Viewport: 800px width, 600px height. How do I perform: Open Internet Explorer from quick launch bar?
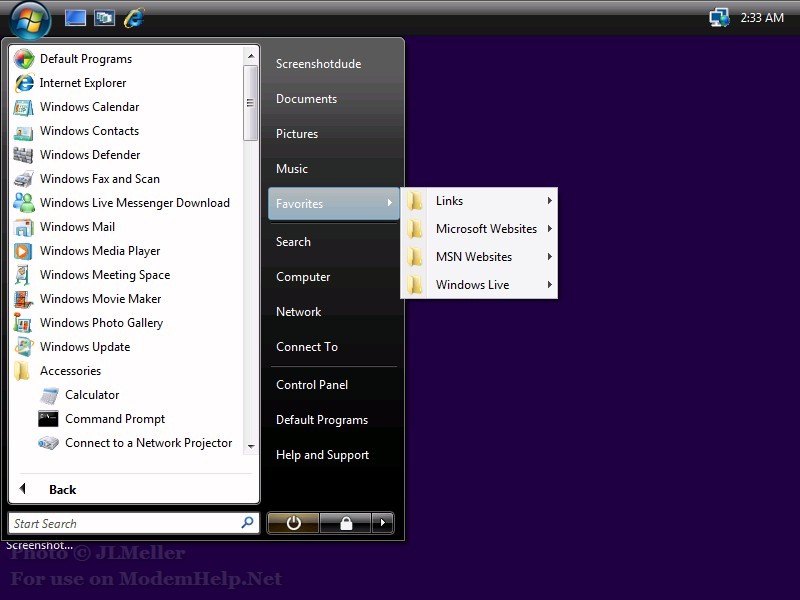(133, 18)
